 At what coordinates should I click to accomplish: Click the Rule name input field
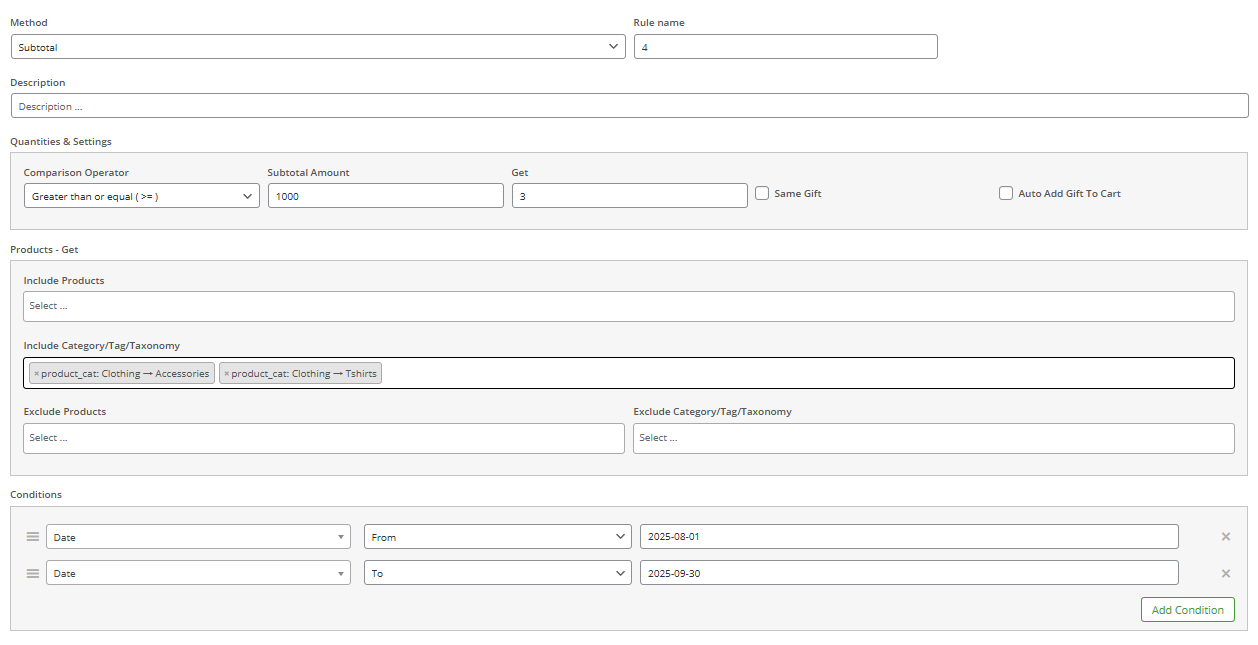[x=785, y=47]
